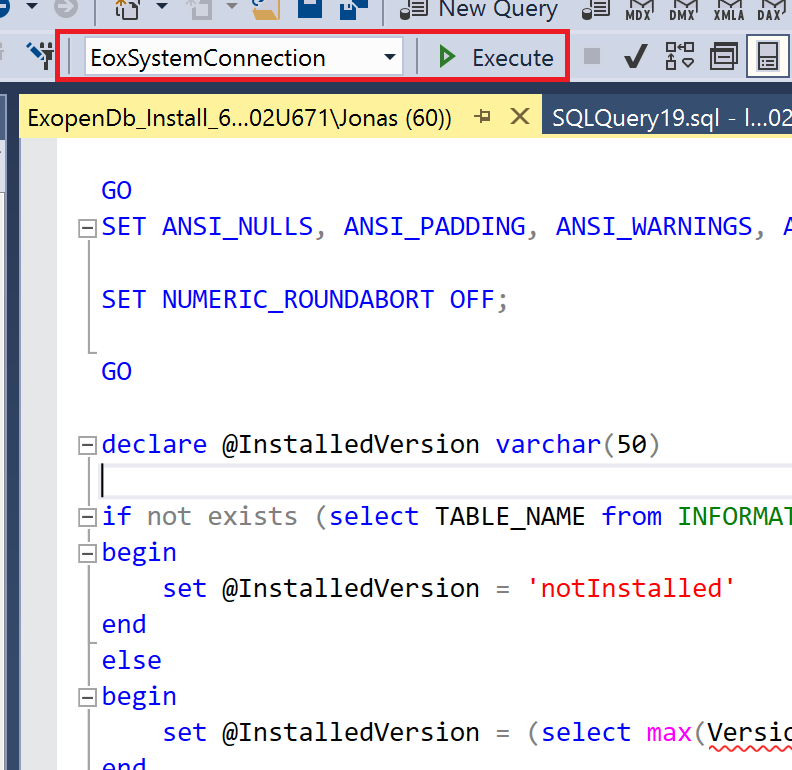The height and width of the screenshot is (770, 792).
Task: Select the ExopenDb_Install query tab
Action: (240, 118)
